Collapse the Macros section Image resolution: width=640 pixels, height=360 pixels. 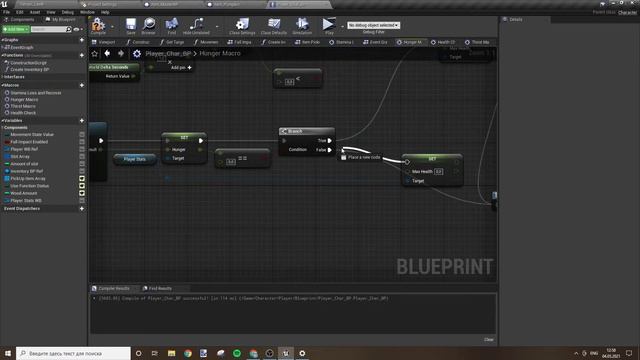pos(3,85)
